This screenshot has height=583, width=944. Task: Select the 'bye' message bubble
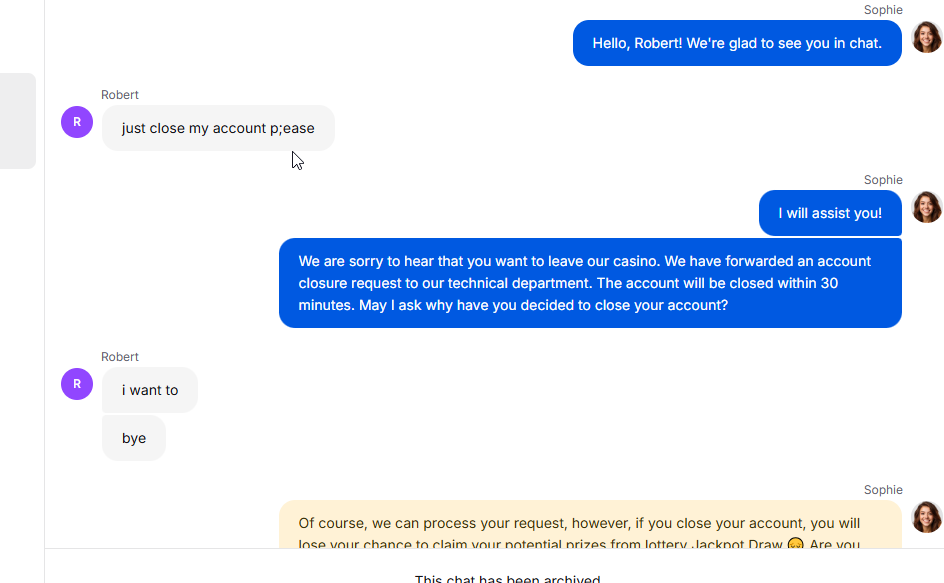click(x=134, y=438)
